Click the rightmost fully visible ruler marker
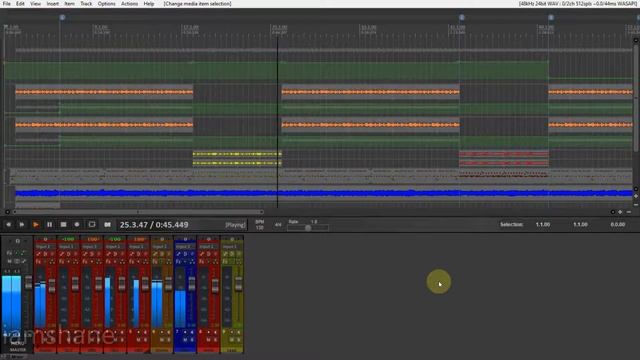 pos(551,17)
